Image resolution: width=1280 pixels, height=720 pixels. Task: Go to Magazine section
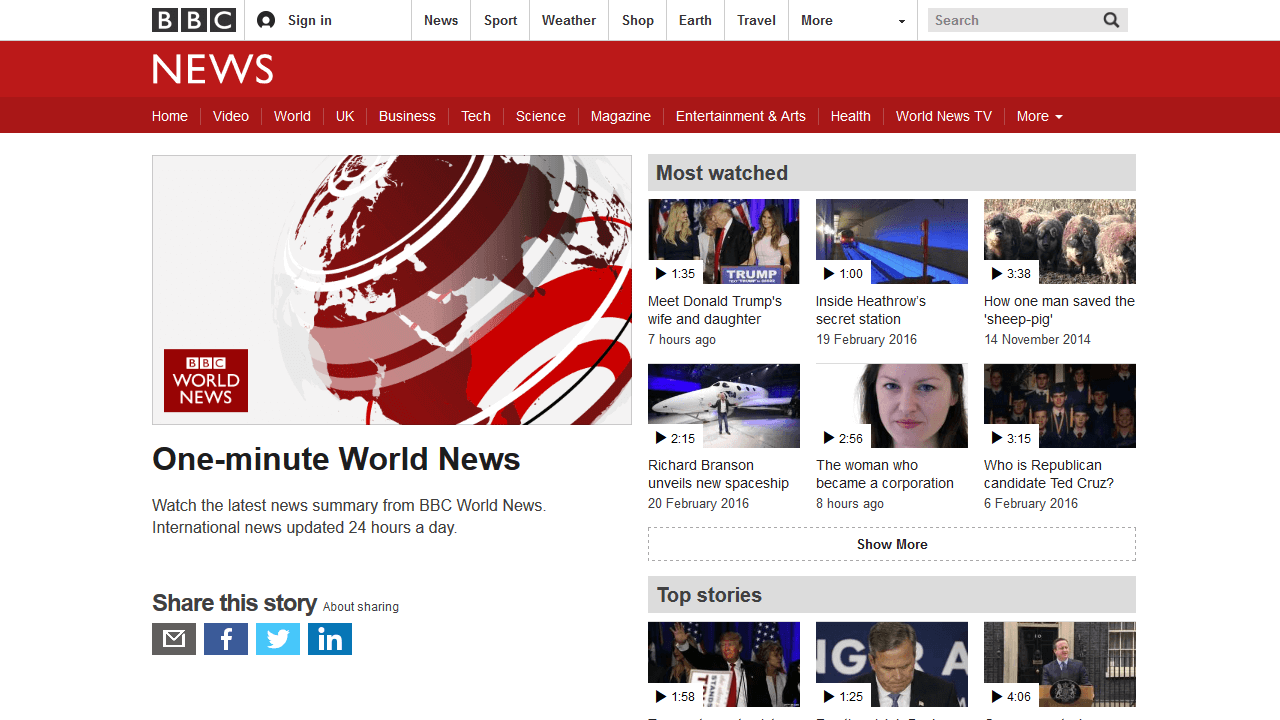[x=621, y=116]
